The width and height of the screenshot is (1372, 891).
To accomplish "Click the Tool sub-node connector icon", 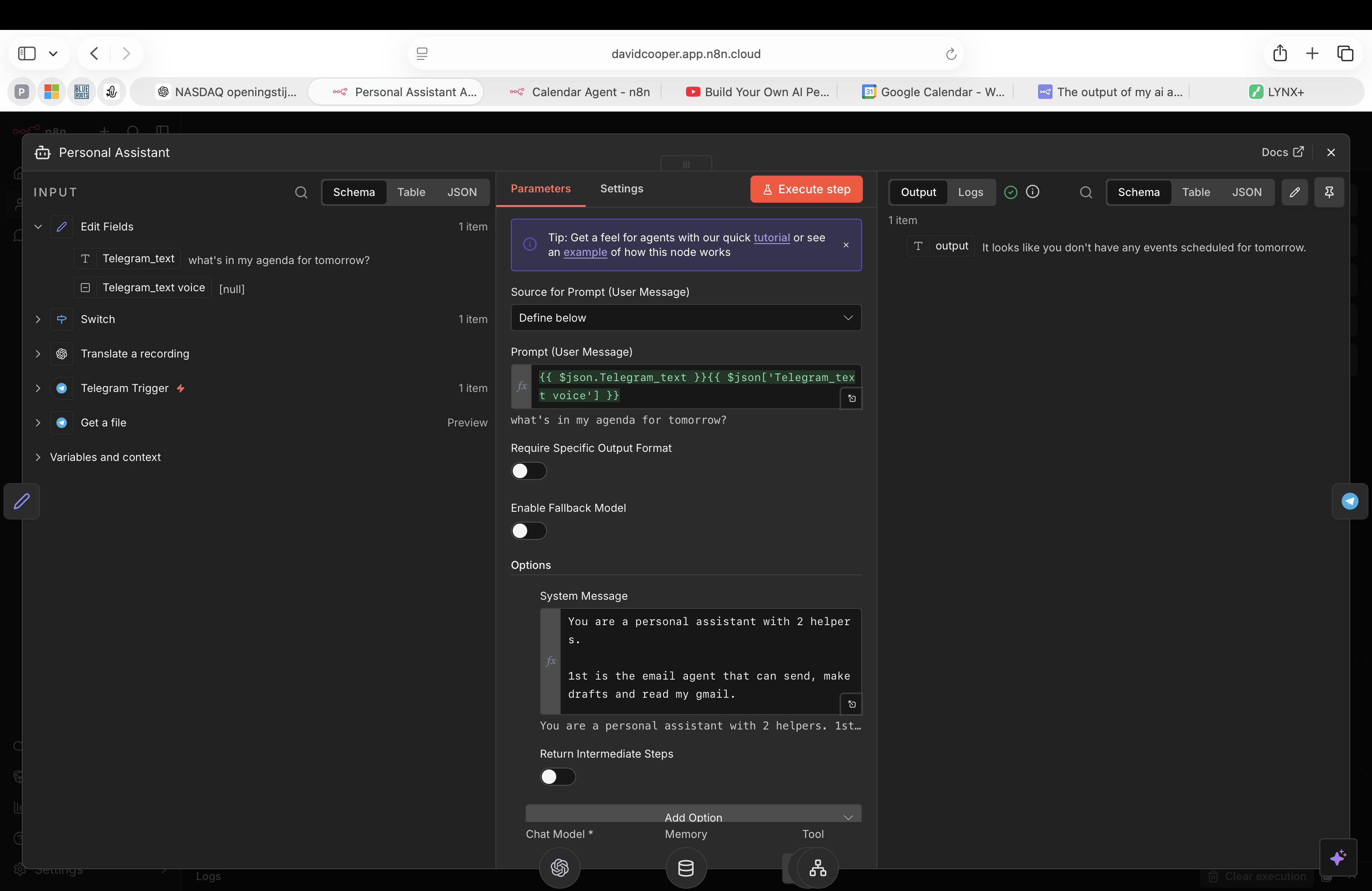I will pos(818,867).
